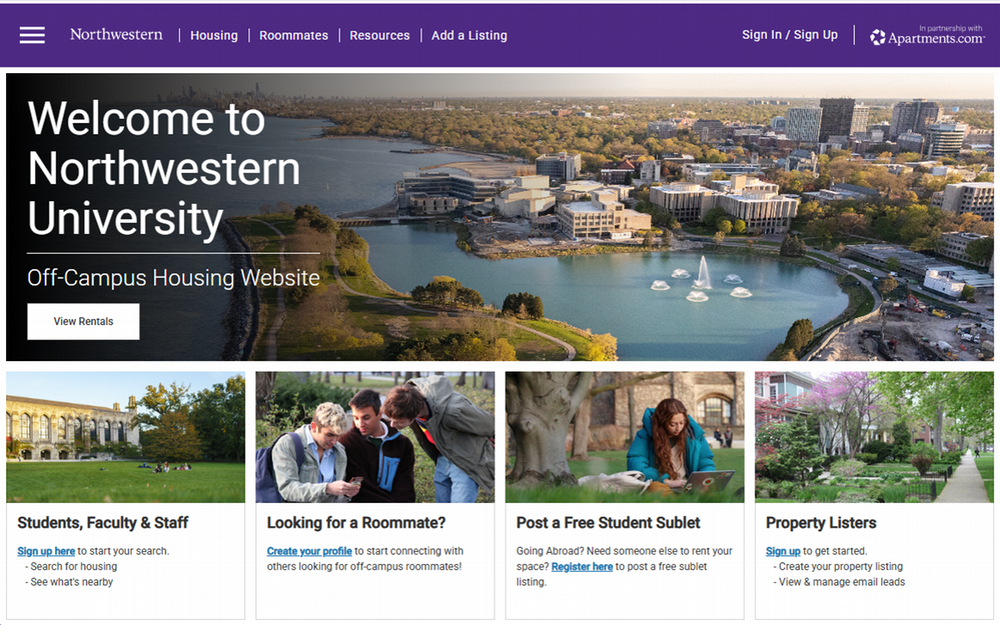
Task: Open the Resources section
Action: click(380, 35)
